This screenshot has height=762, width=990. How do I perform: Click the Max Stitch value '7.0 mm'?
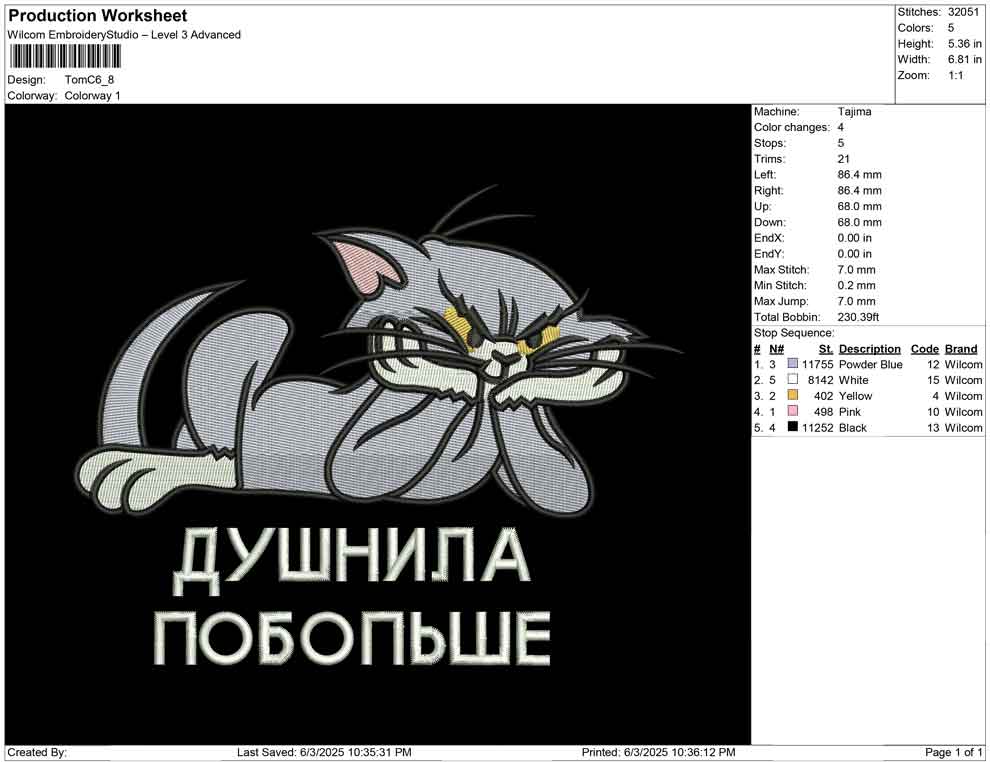(x=856, y=270)
